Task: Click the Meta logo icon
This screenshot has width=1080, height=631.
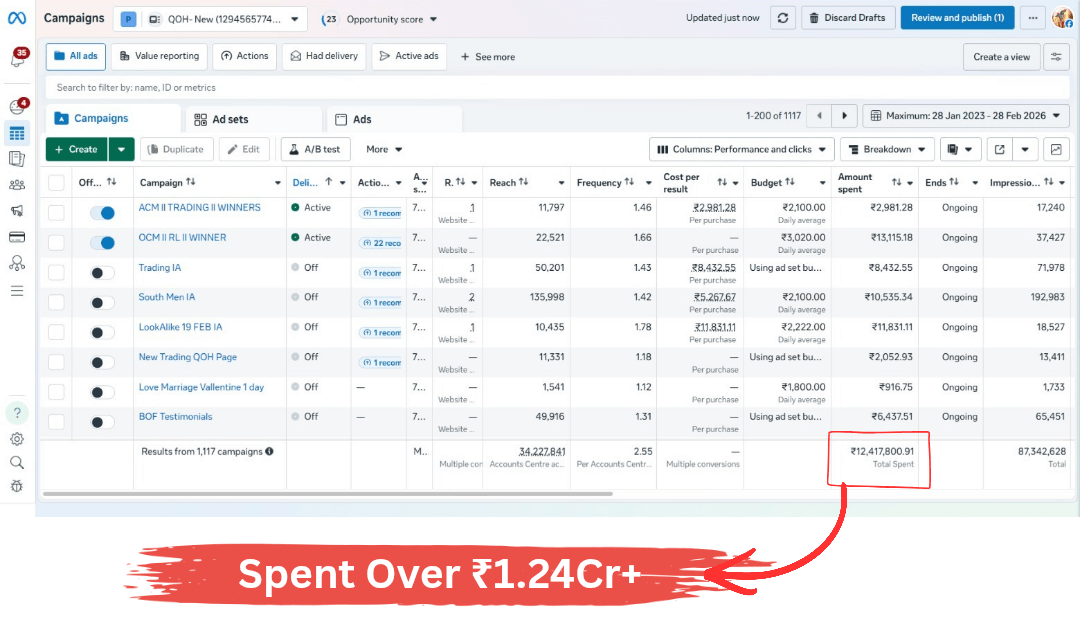Action: tap(17, 18)
